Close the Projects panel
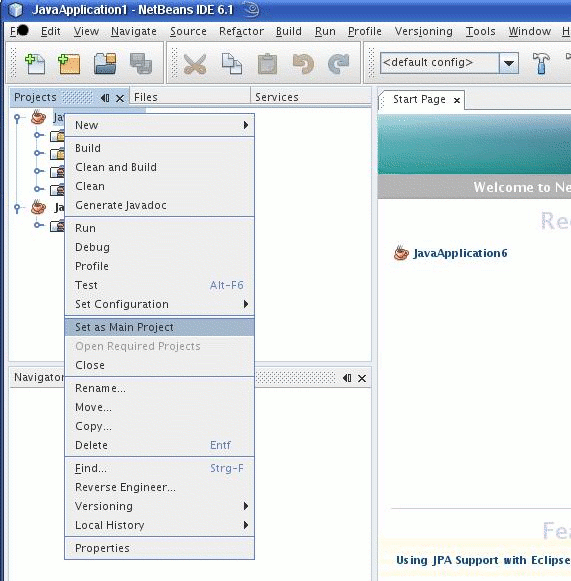This screenshot has height=581, width=571. coord(120,99)
